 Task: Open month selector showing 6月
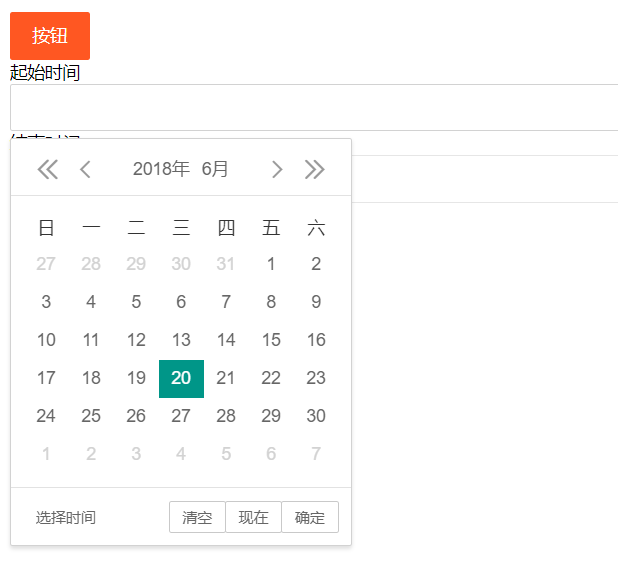coord(214,170)
